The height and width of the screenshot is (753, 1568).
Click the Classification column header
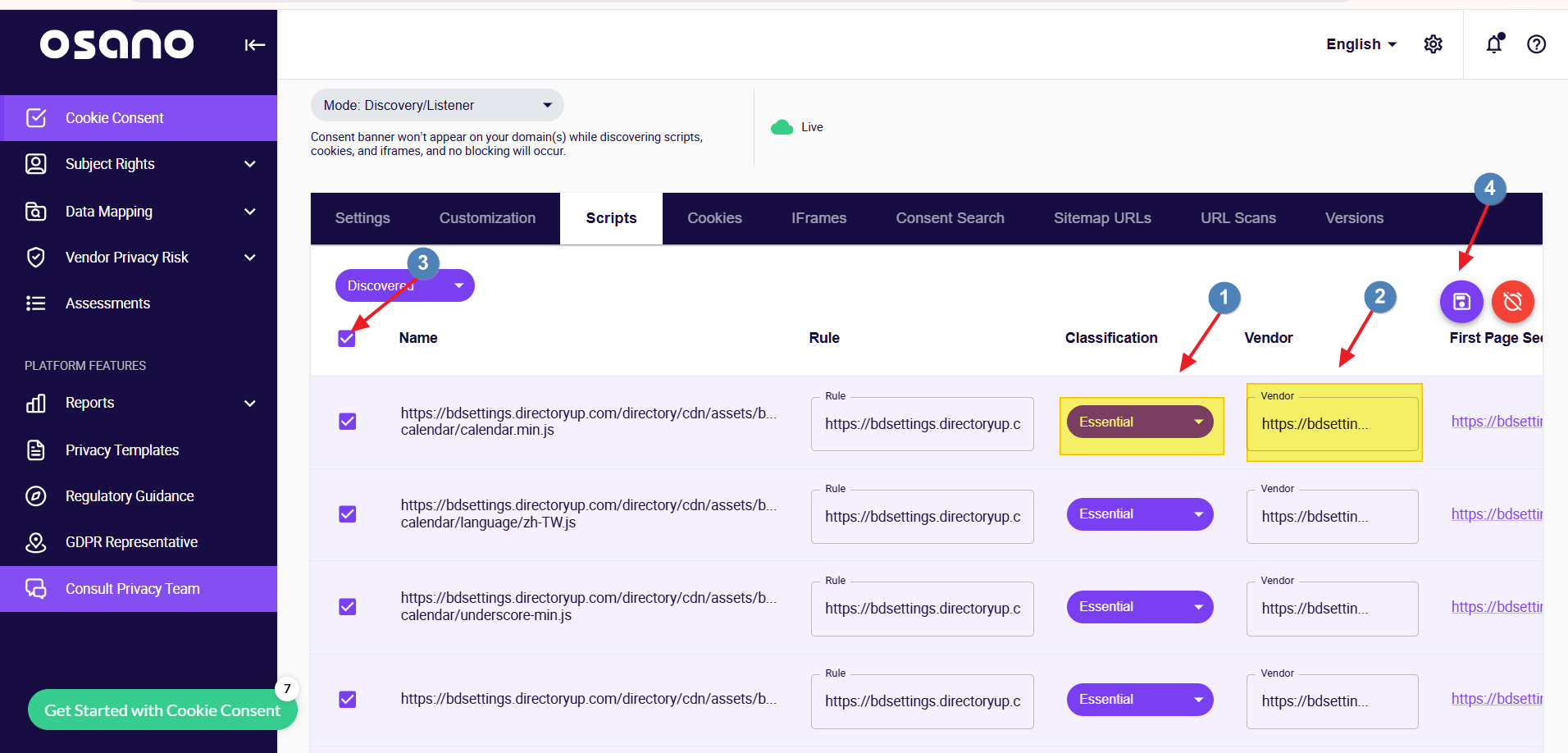coord(1111,338)
